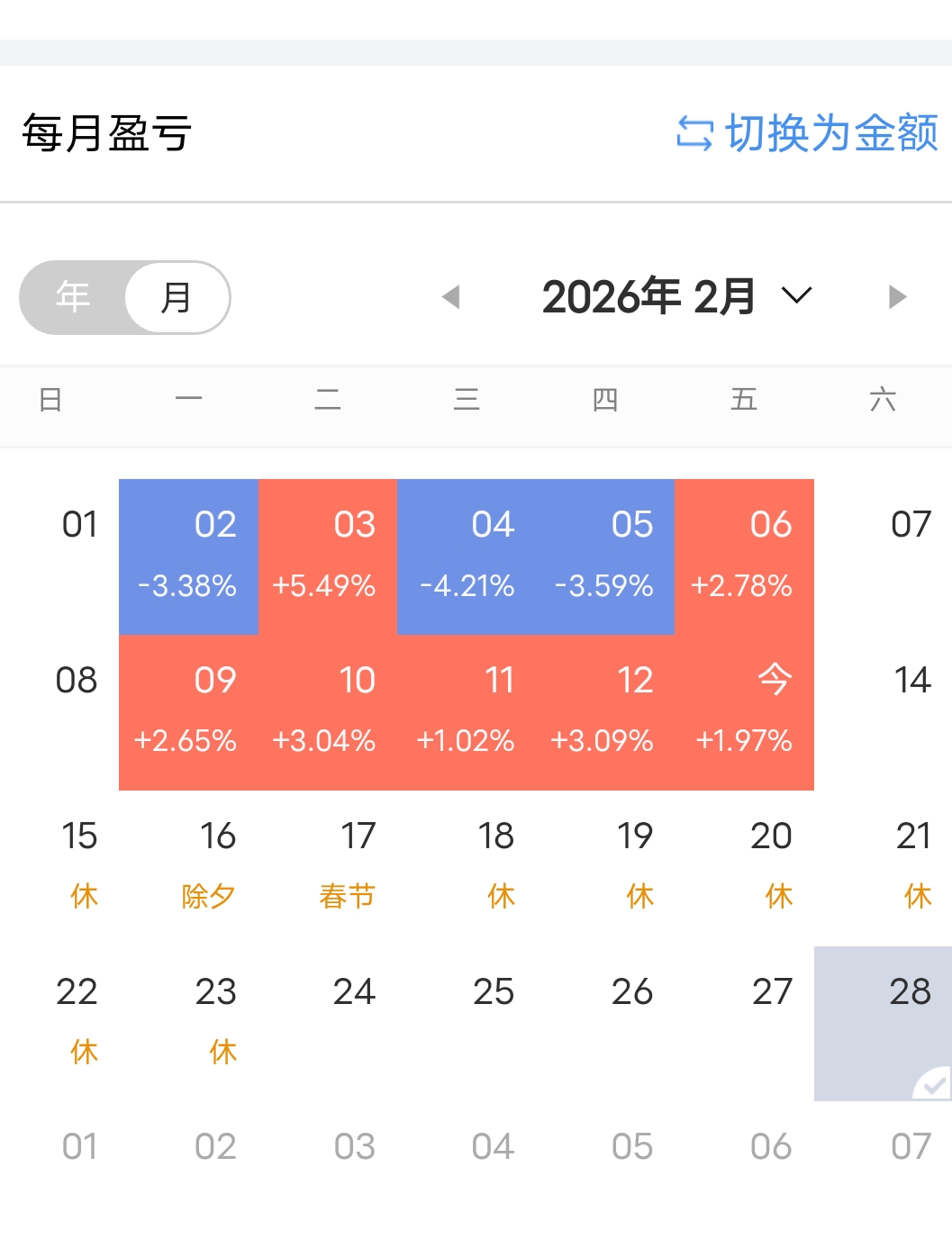Open the 2026年 2月 date selector
This screenshot has height=1248, width=952.
coord(648,297)
